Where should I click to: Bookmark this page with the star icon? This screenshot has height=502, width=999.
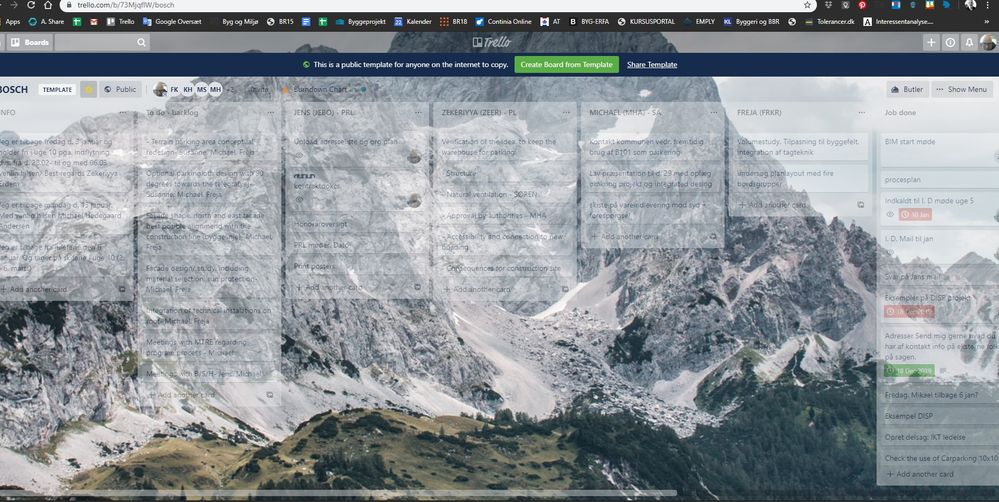[807, 5]
